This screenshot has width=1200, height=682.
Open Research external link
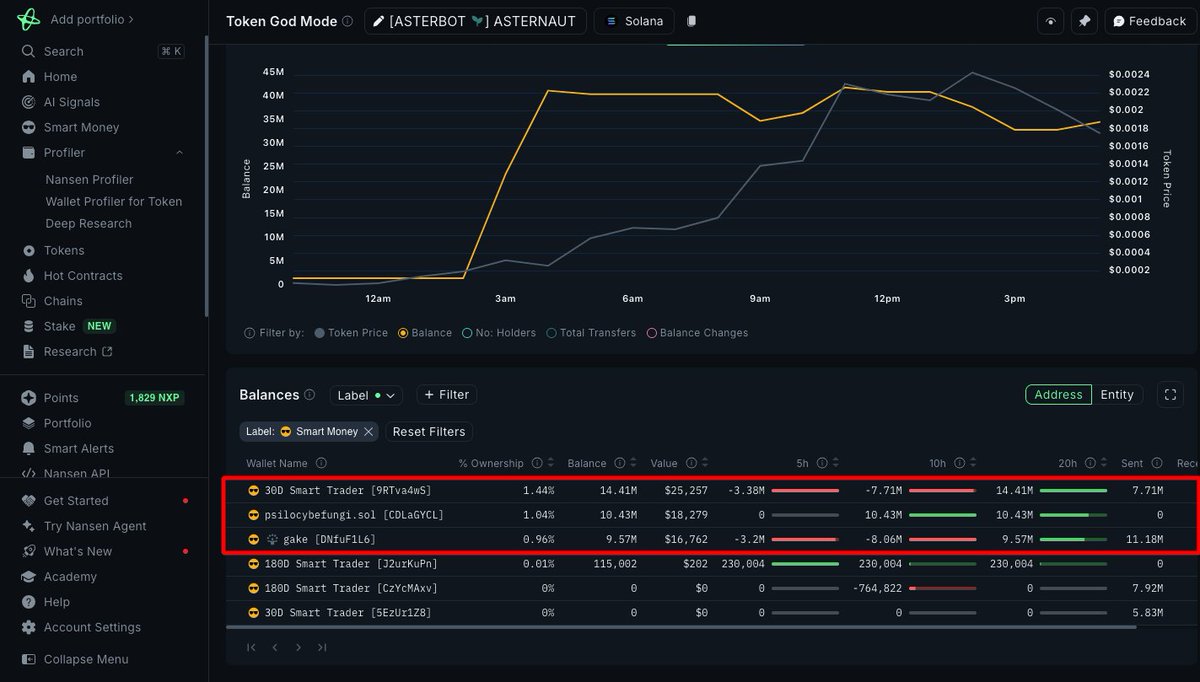point(78,352)
